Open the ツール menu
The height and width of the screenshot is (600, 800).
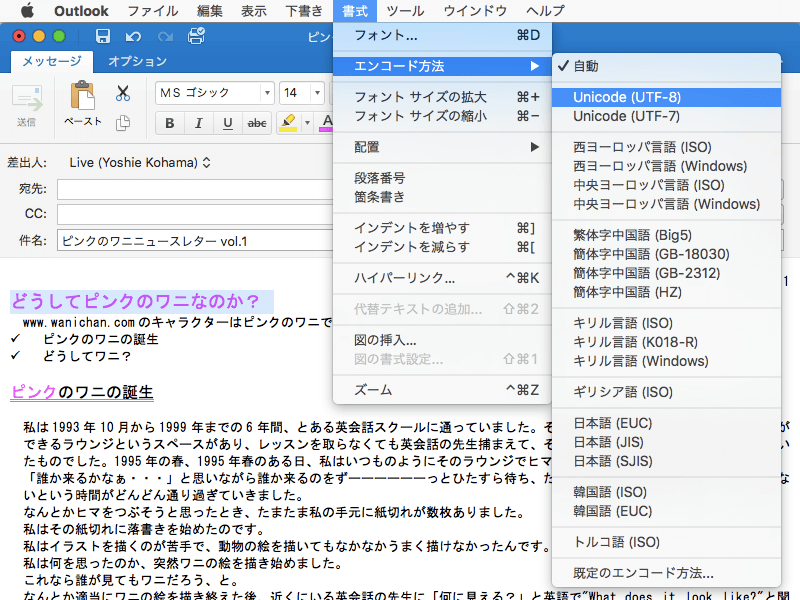pos(405,11)
